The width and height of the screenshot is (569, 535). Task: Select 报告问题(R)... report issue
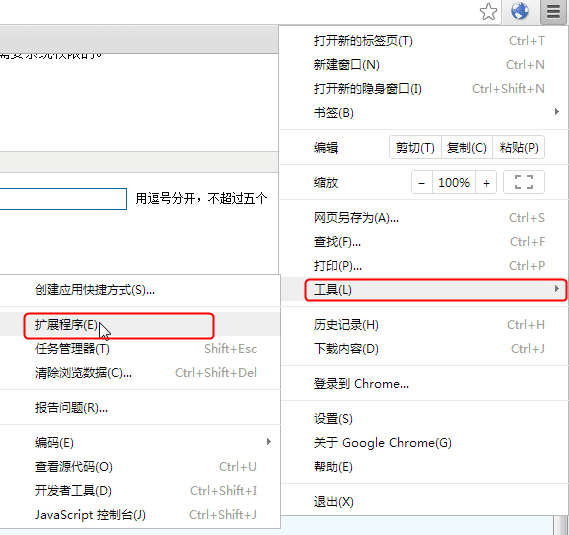point(140,408)
